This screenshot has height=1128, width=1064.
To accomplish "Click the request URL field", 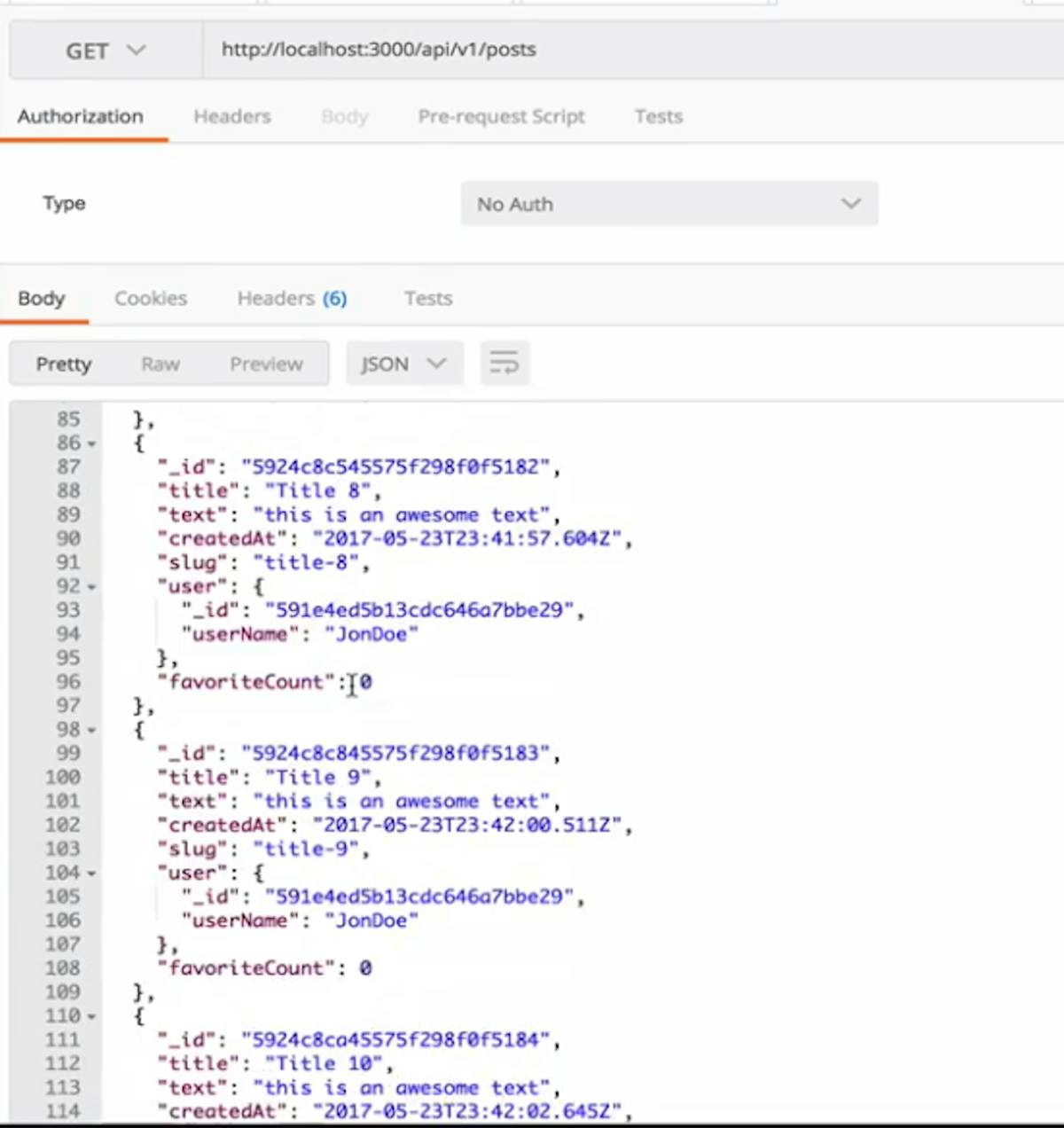I will click(633, 51).
